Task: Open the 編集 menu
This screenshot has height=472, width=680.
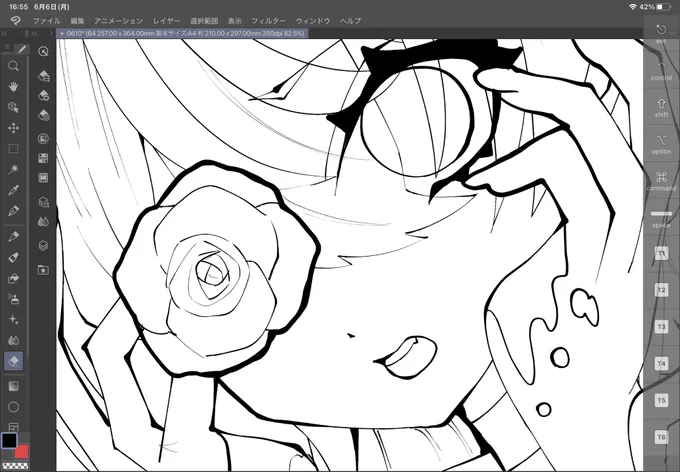Action: (77, 21)
